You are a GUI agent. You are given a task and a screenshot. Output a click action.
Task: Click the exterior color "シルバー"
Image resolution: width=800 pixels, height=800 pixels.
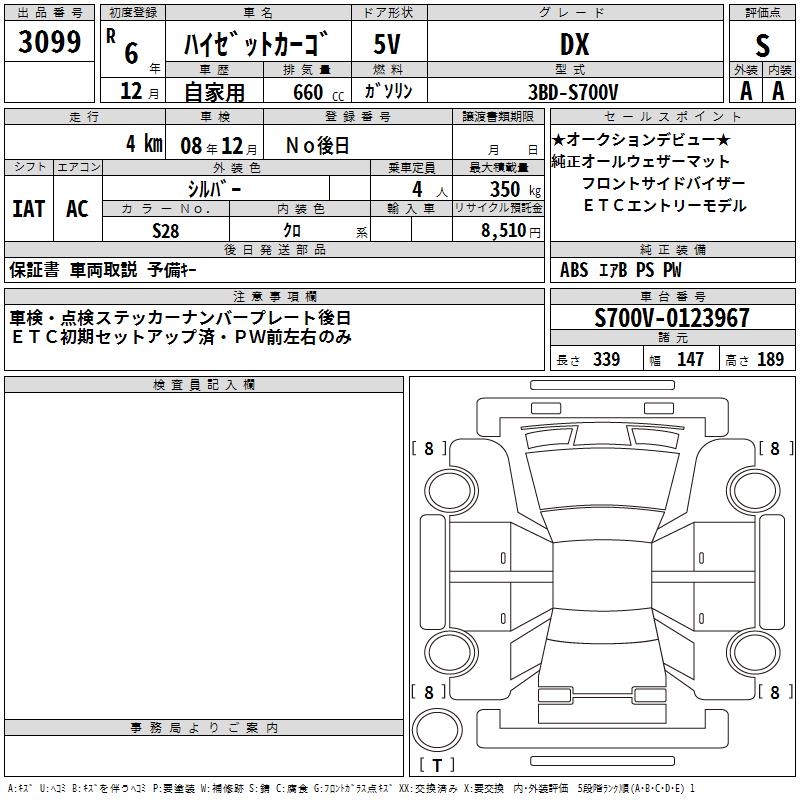pos(214,189)
